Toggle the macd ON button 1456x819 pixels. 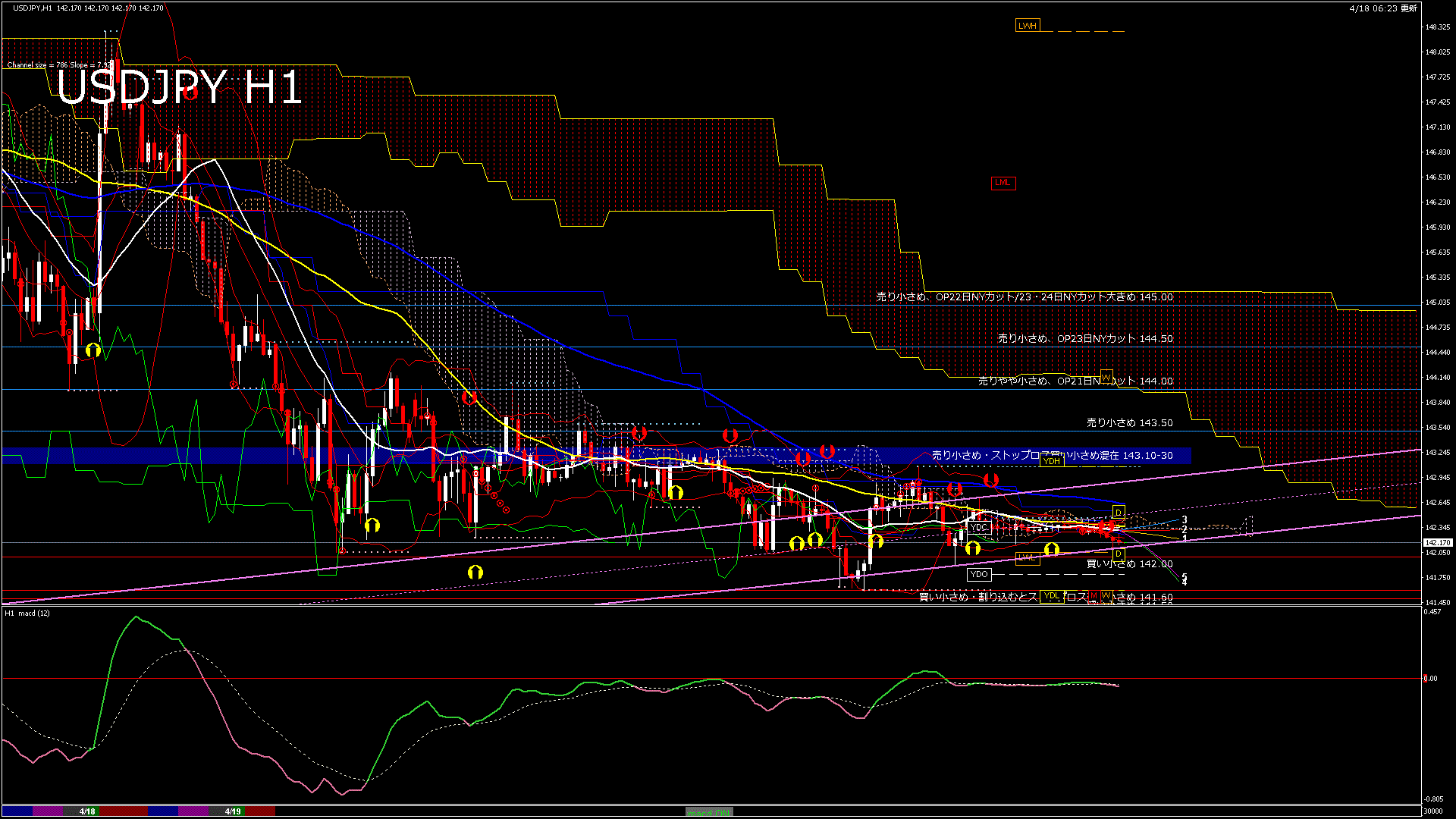click(x=709, y=811)
